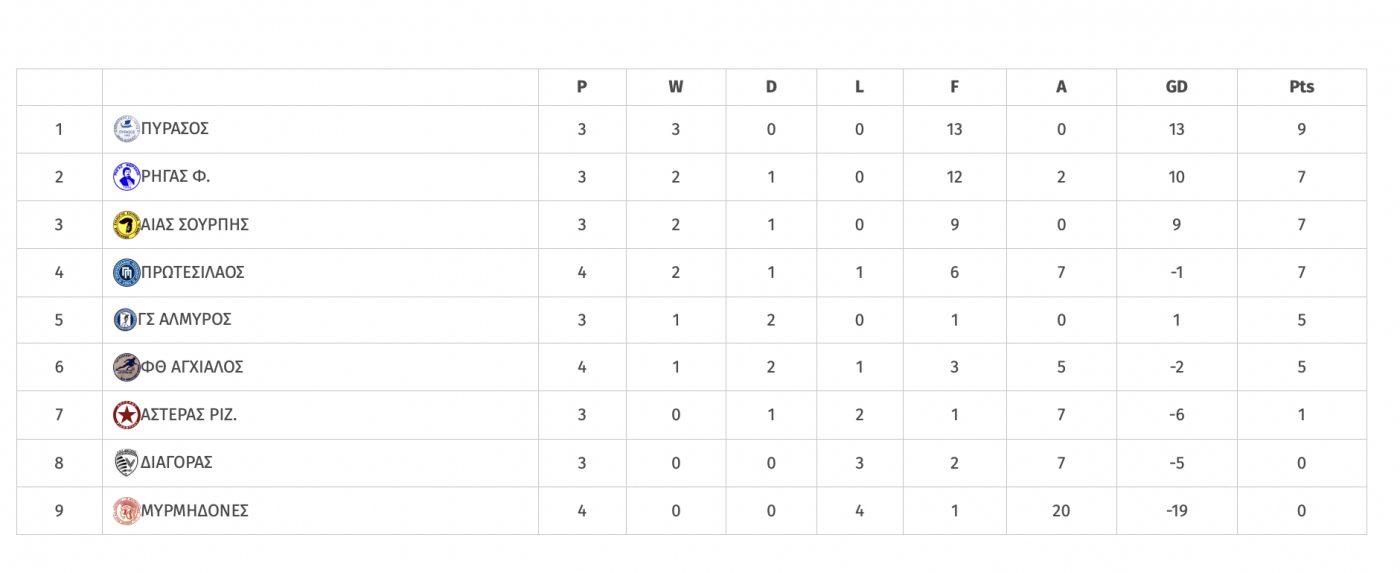
Task: Click the ΠΥΡΑΣΟΣ team crest icon
Action: coord(127,129)
